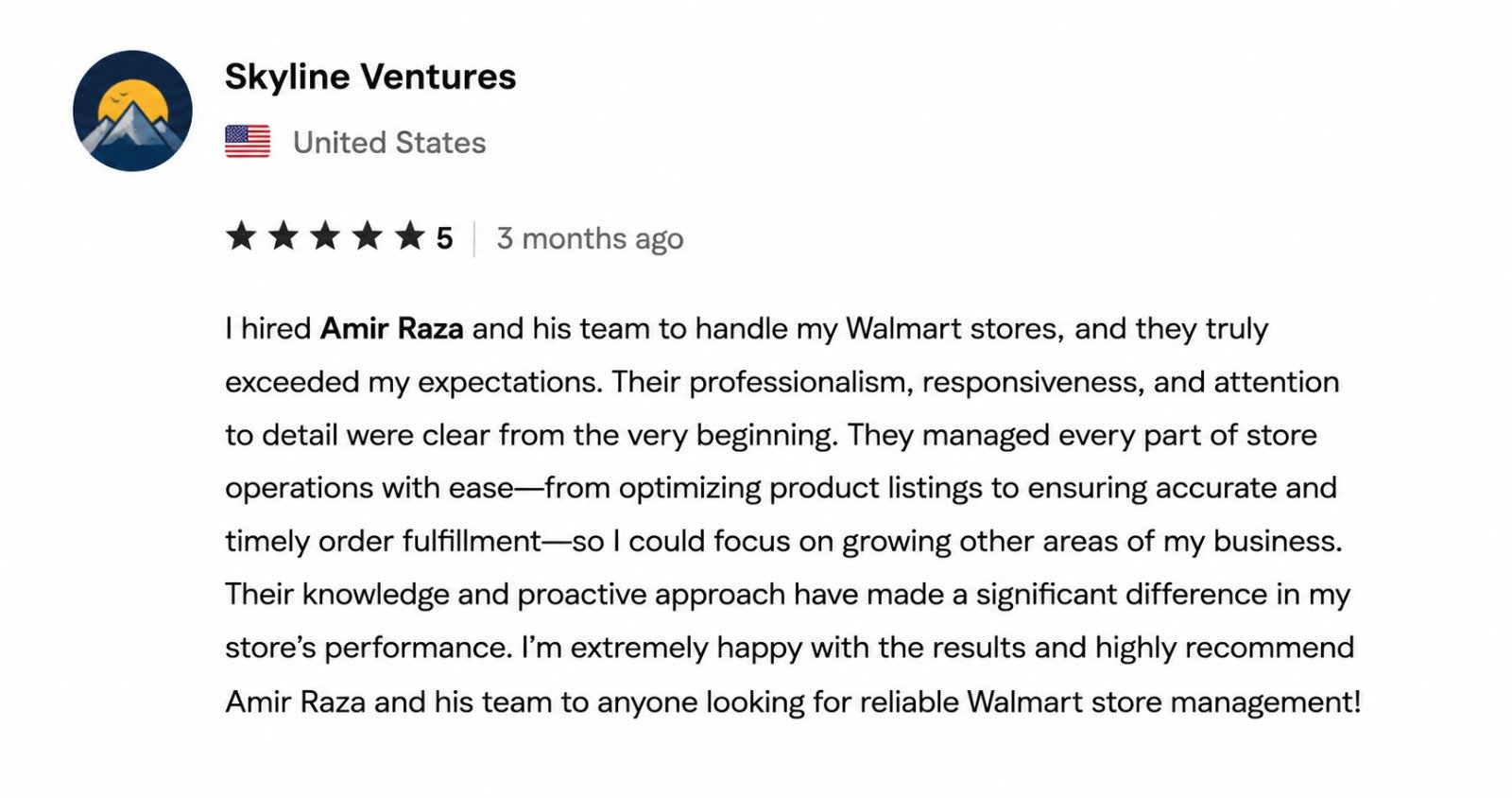Image resolution: width=1512 pixels, height=798 pixels.
Task: Click the numeric rating 5
Action: 444,238
